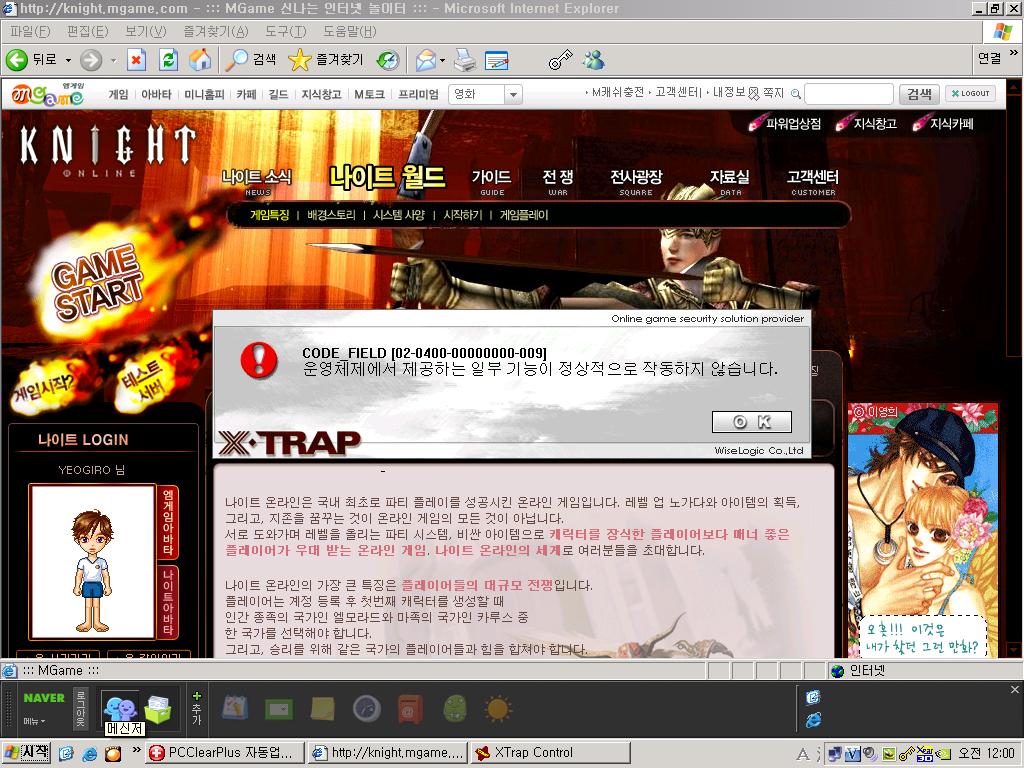Select the 전쟁 WAR tab
This screenshot has width=1024, height=768.
point(558,181)
